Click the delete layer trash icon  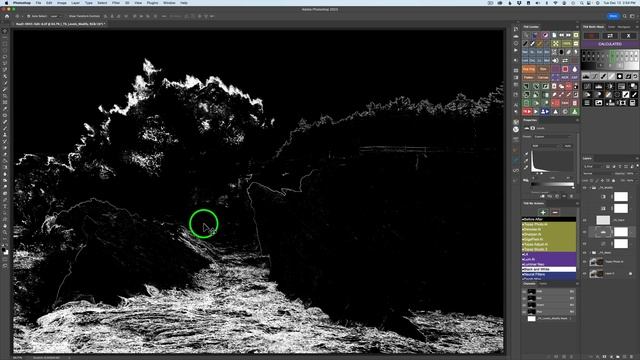click(632, 356)
